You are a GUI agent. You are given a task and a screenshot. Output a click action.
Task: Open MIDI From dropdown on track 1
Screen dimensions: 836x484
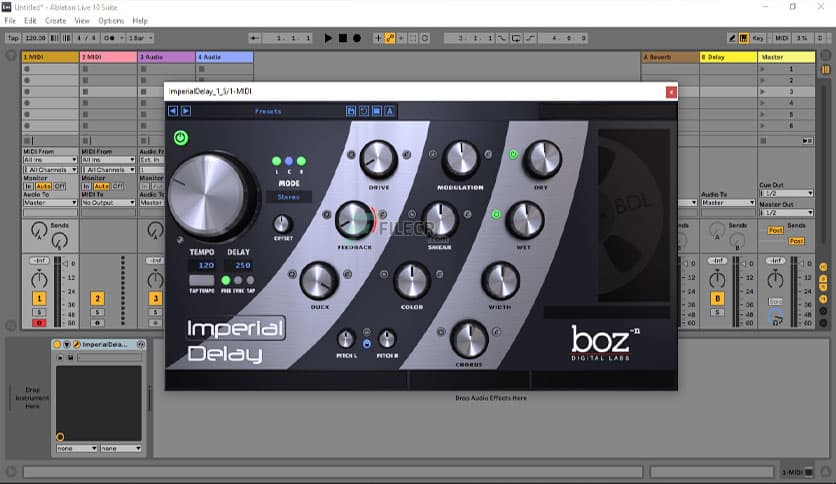coord(50,159)
